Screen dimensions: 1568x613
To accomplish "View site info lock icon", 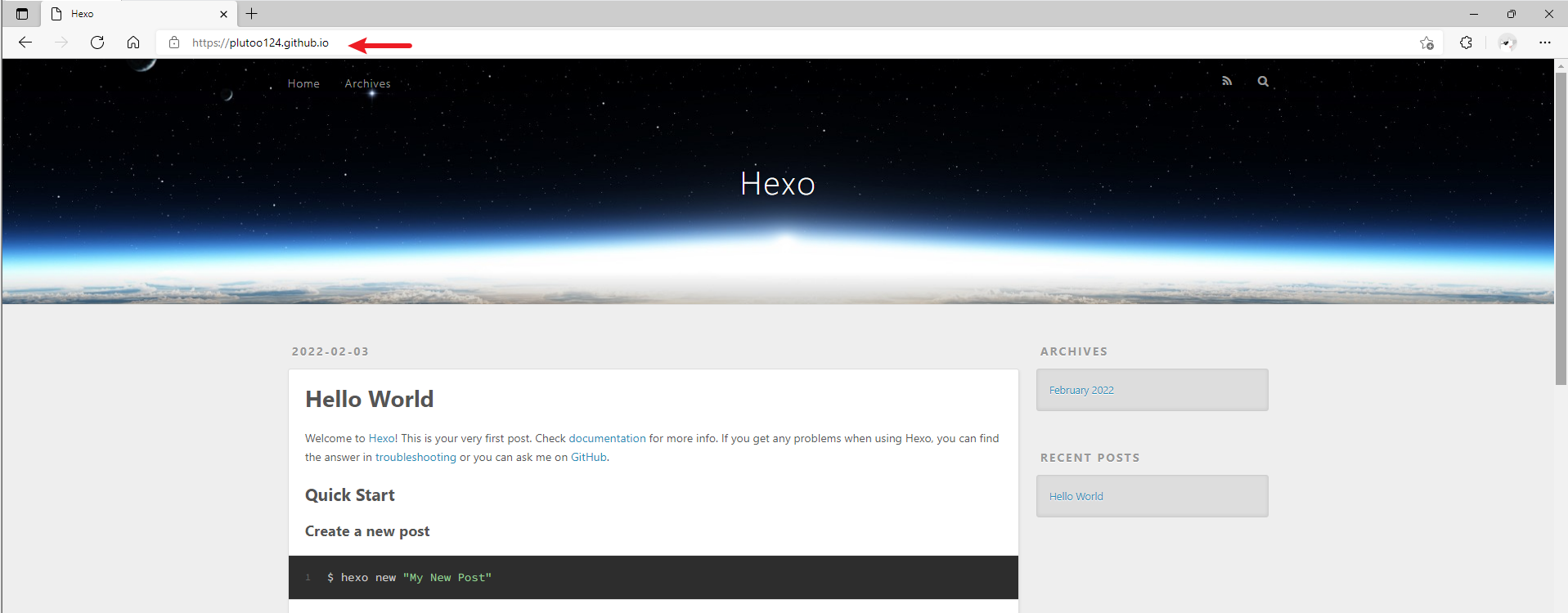I will pos(174,43).
